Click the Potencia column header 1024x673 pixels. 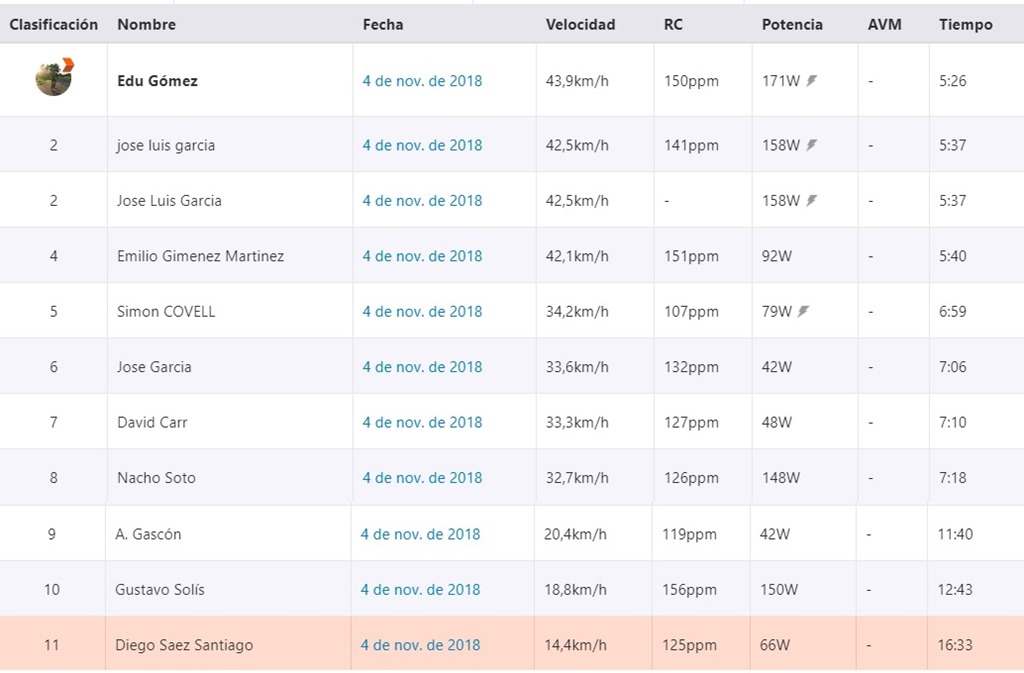[x=792, y=25]
